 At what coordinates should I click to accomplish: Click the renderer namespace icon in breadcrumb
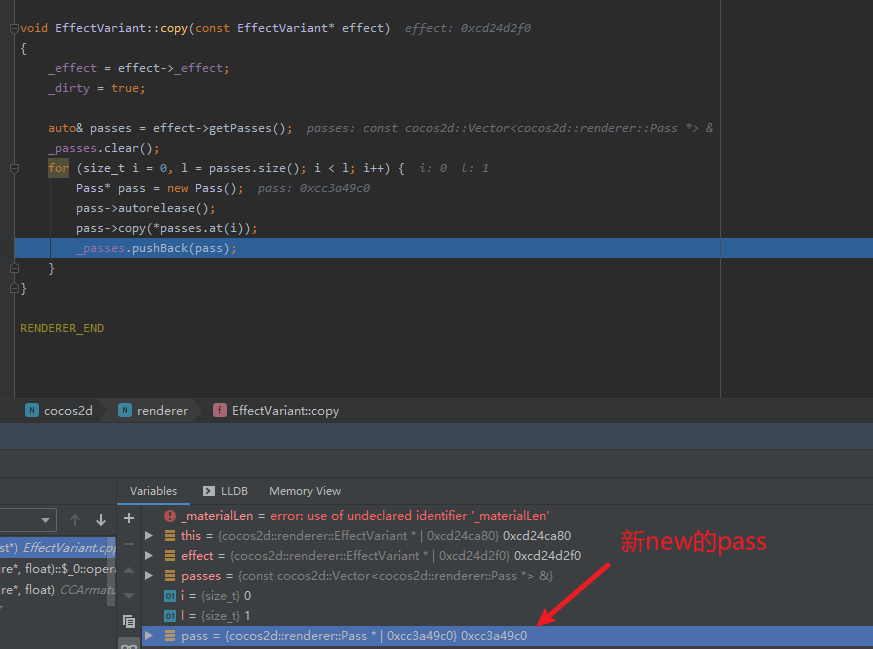click(125, 411)
